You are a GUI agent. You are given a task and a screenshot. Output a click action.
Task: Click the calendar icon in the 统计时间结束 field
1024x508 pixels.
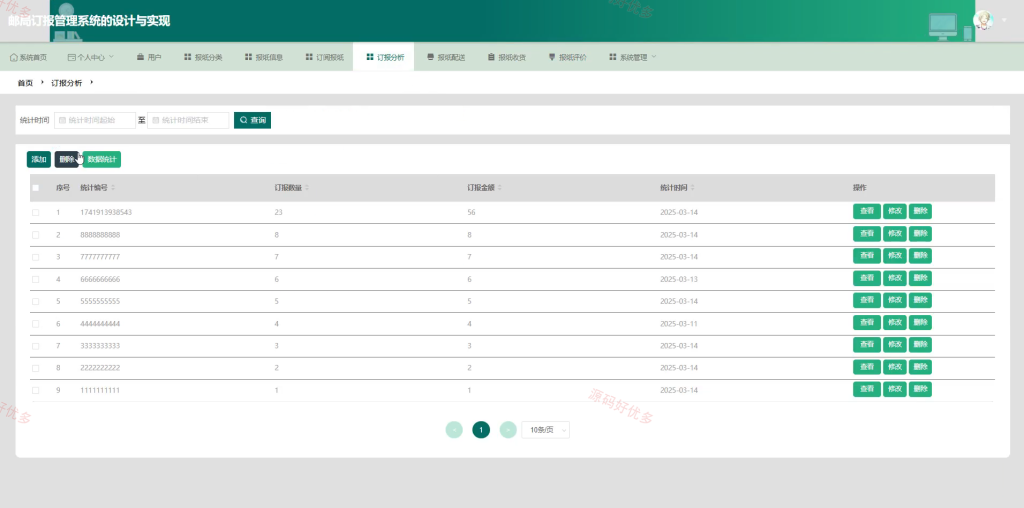[155, 120]
